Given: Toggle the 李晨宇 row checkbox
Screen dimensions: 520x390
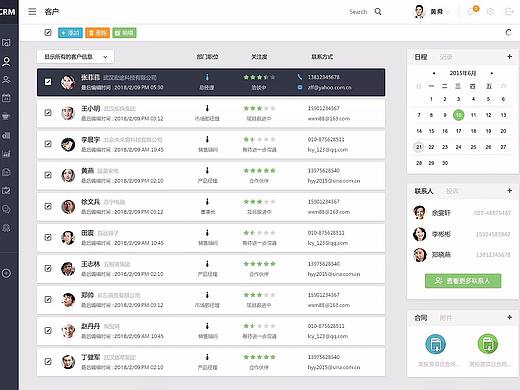Looking at the screenshot, I should point(48,144).
